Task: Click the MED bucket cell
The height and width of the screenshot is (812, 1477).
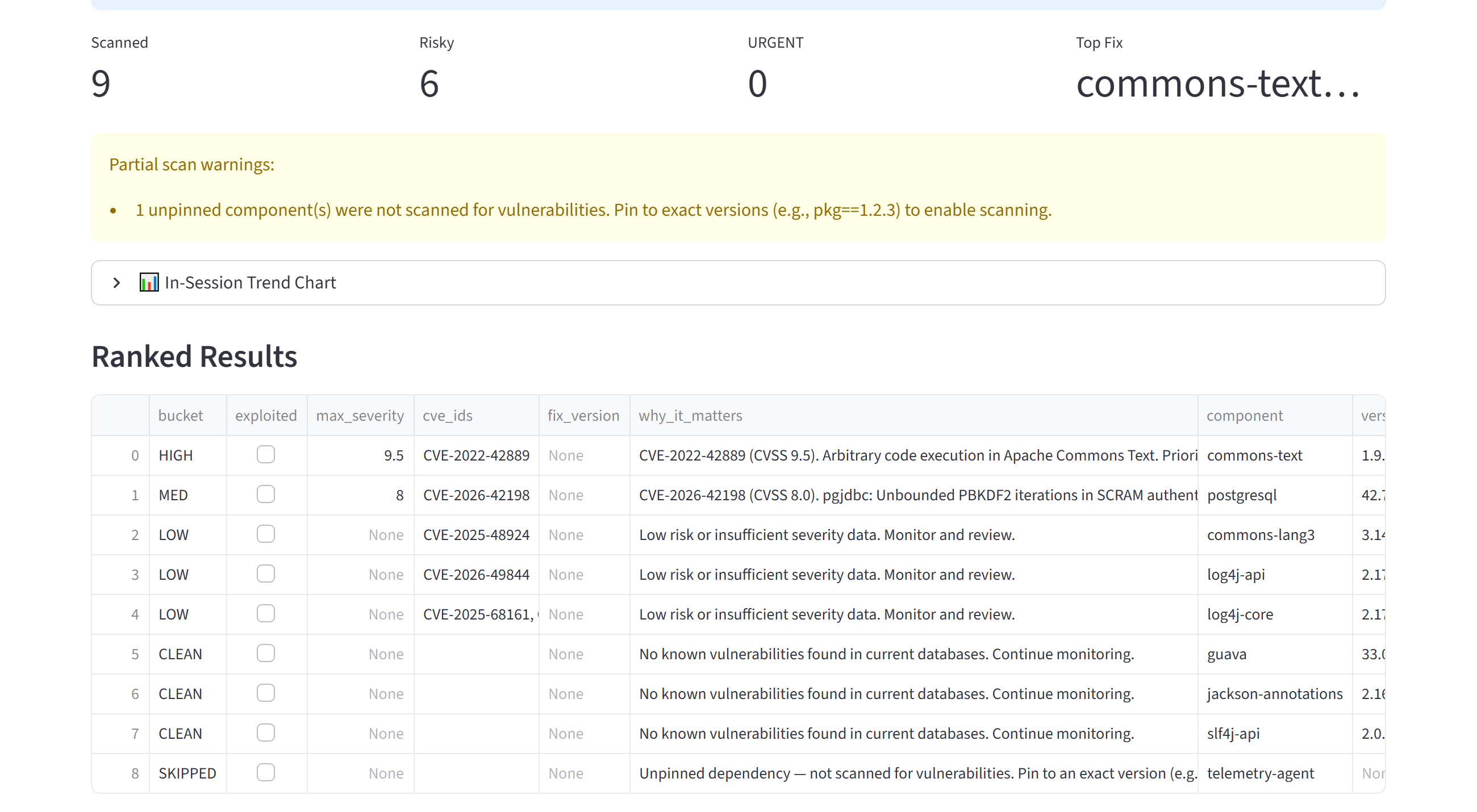Action: click(187, 495)
